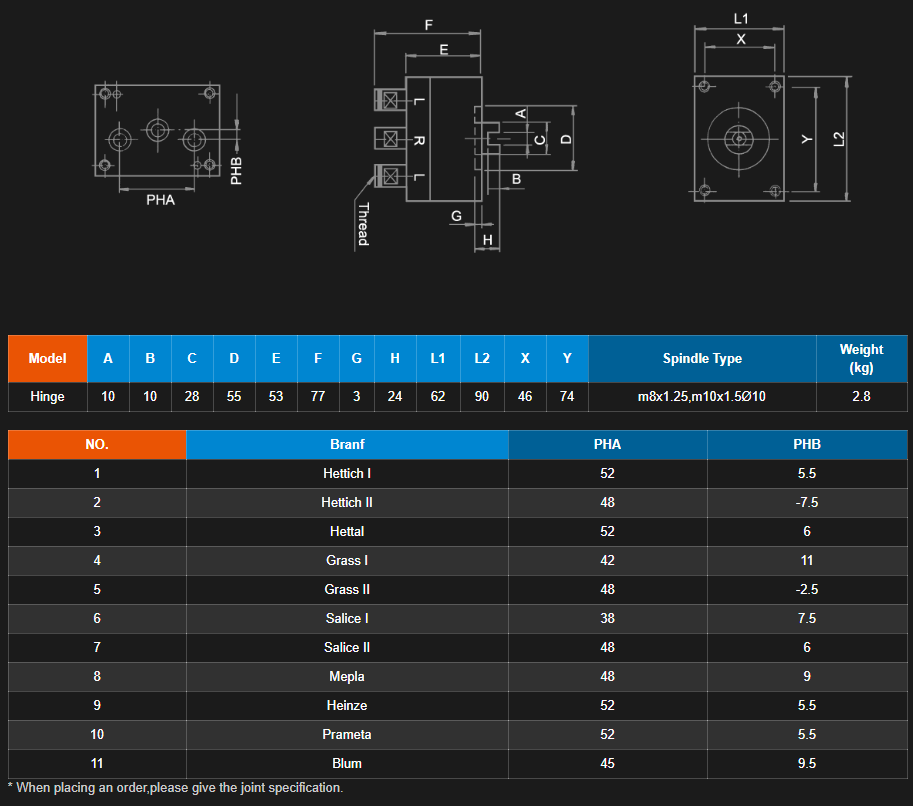This screenshot has width=913, height=806.
Task: Click the Weight (kg) column header
Action: click(861, 358)
